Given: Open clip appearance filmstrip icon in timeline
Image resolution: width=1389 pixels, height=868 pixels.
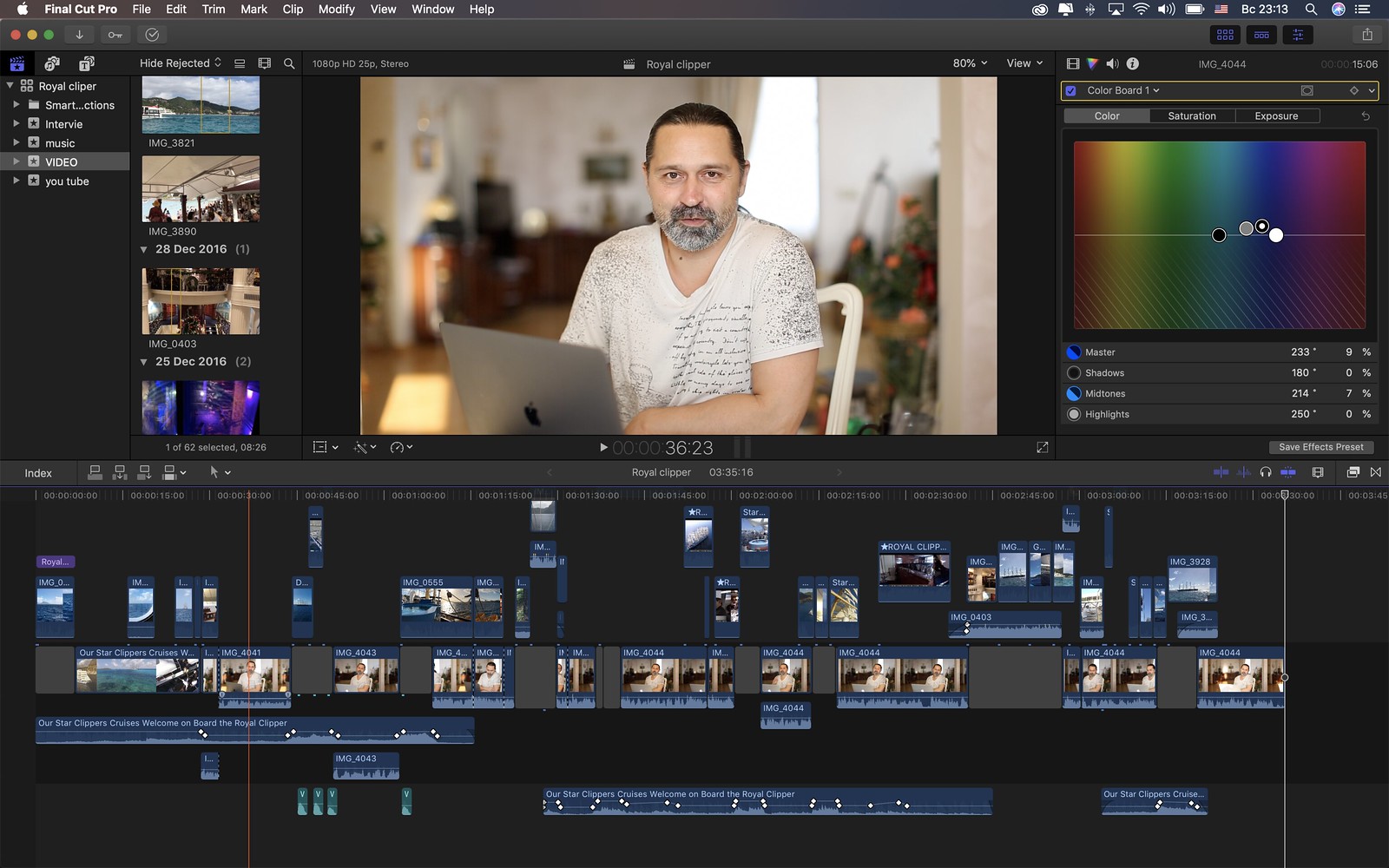Looking at the screenshot, I should [x=1318, y=472].
